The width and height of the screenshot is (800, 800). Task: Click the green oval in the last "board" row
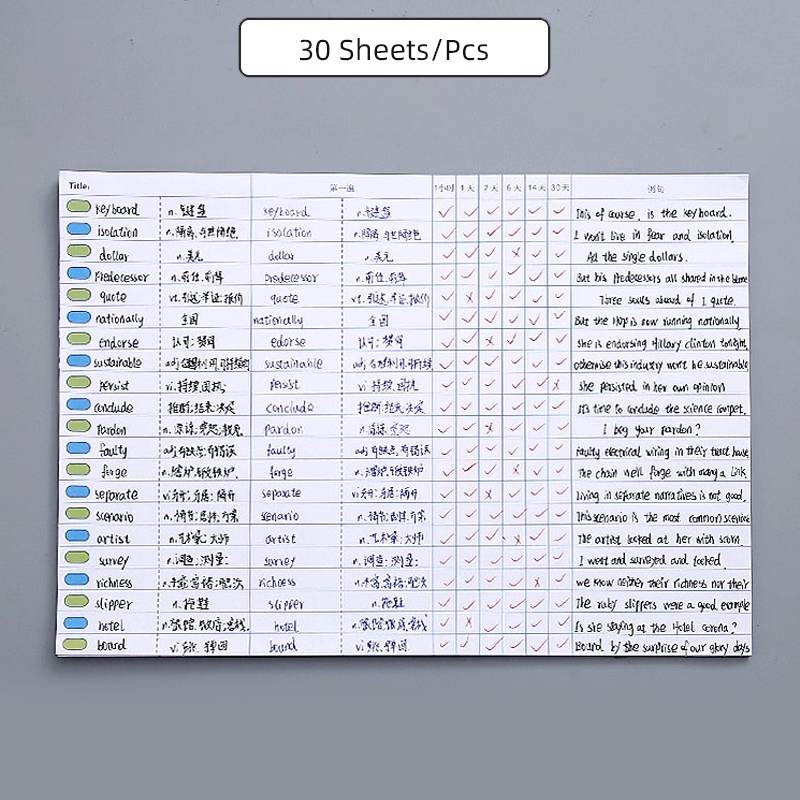click(x=77, y=644)
